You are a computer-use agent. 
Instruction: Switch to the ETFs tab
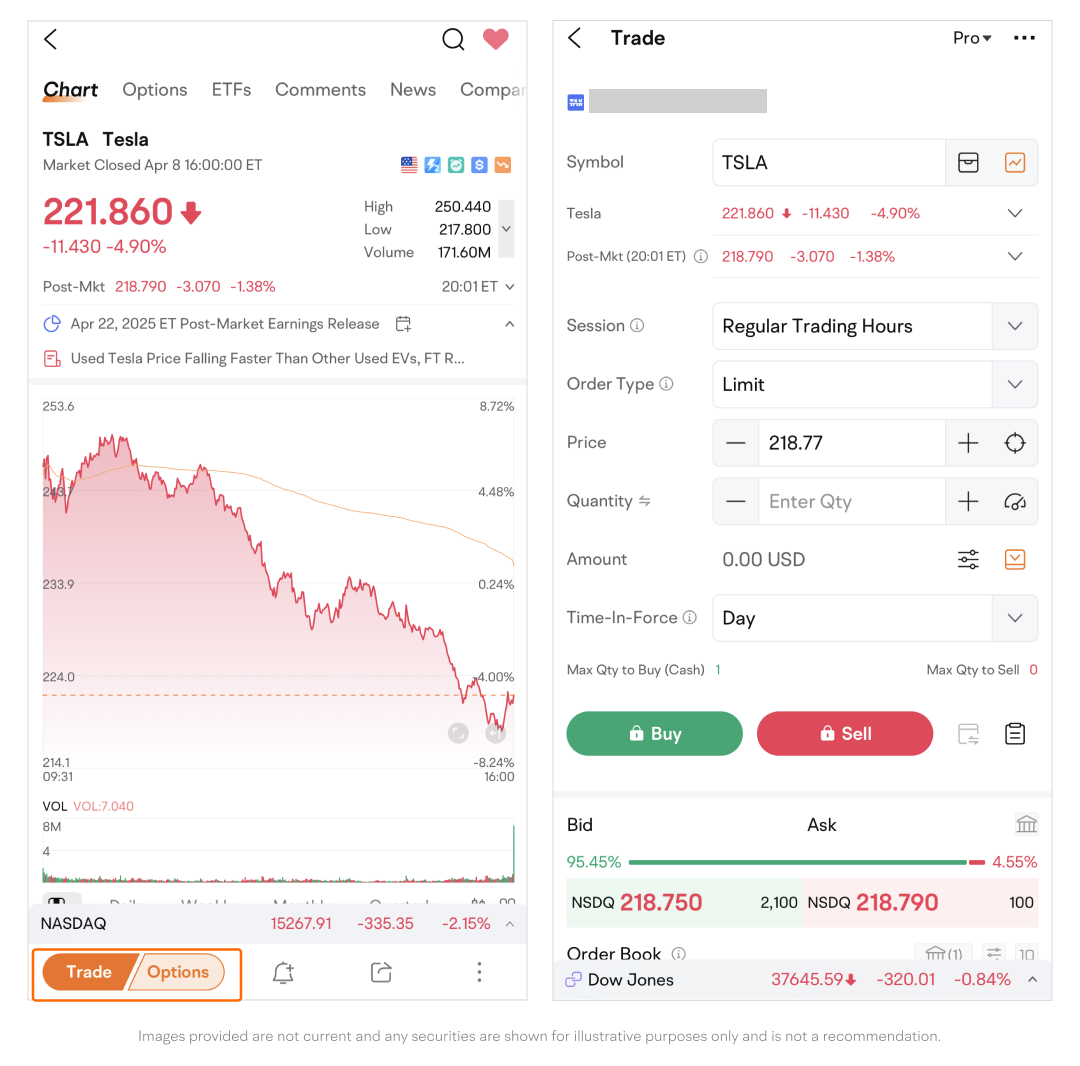(231, 89)
